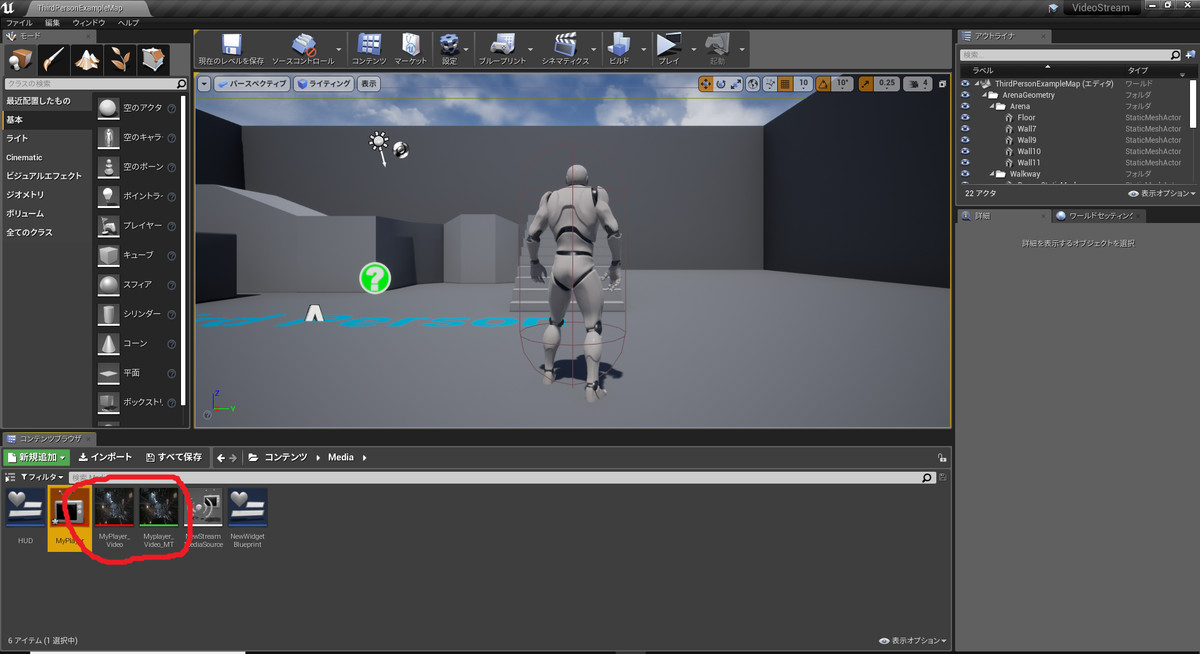1200x654 pixels.
Task: Select the rotate gizmo tool in the viewport
Action: [720, 84]
